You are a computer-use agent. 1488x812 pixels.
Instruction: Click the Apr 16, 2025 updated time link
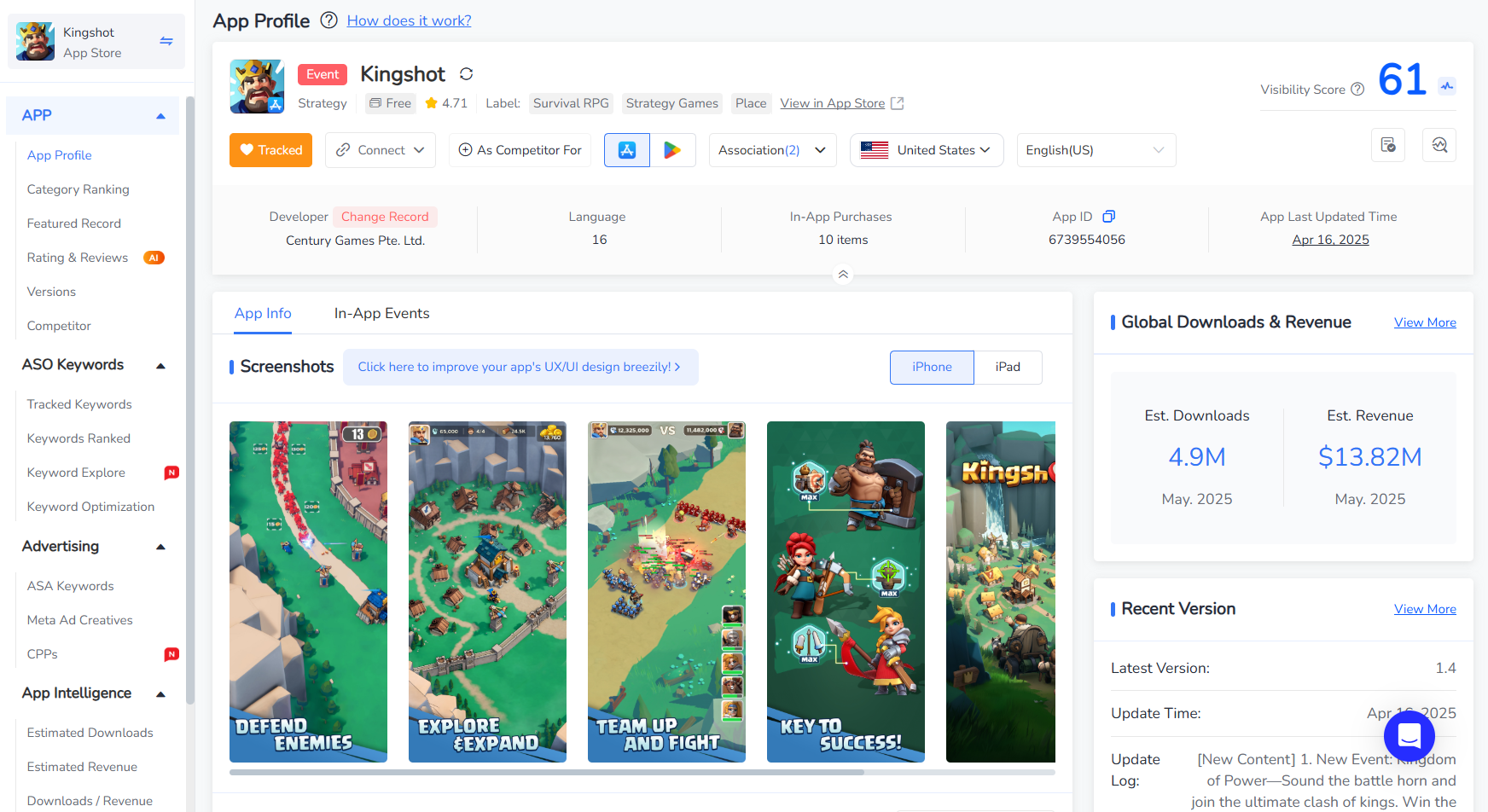pos(1330,240)
